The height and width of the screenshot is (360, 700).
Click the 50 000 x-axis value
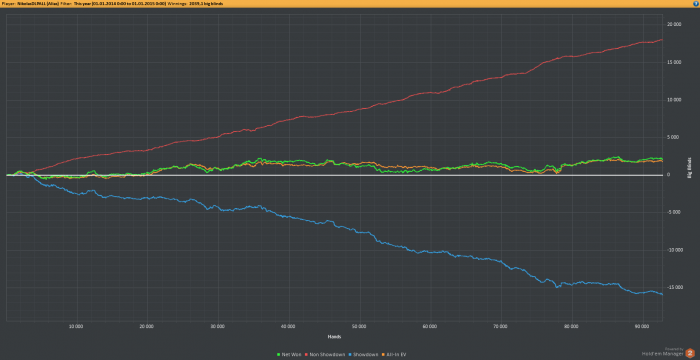click(359, 327)
